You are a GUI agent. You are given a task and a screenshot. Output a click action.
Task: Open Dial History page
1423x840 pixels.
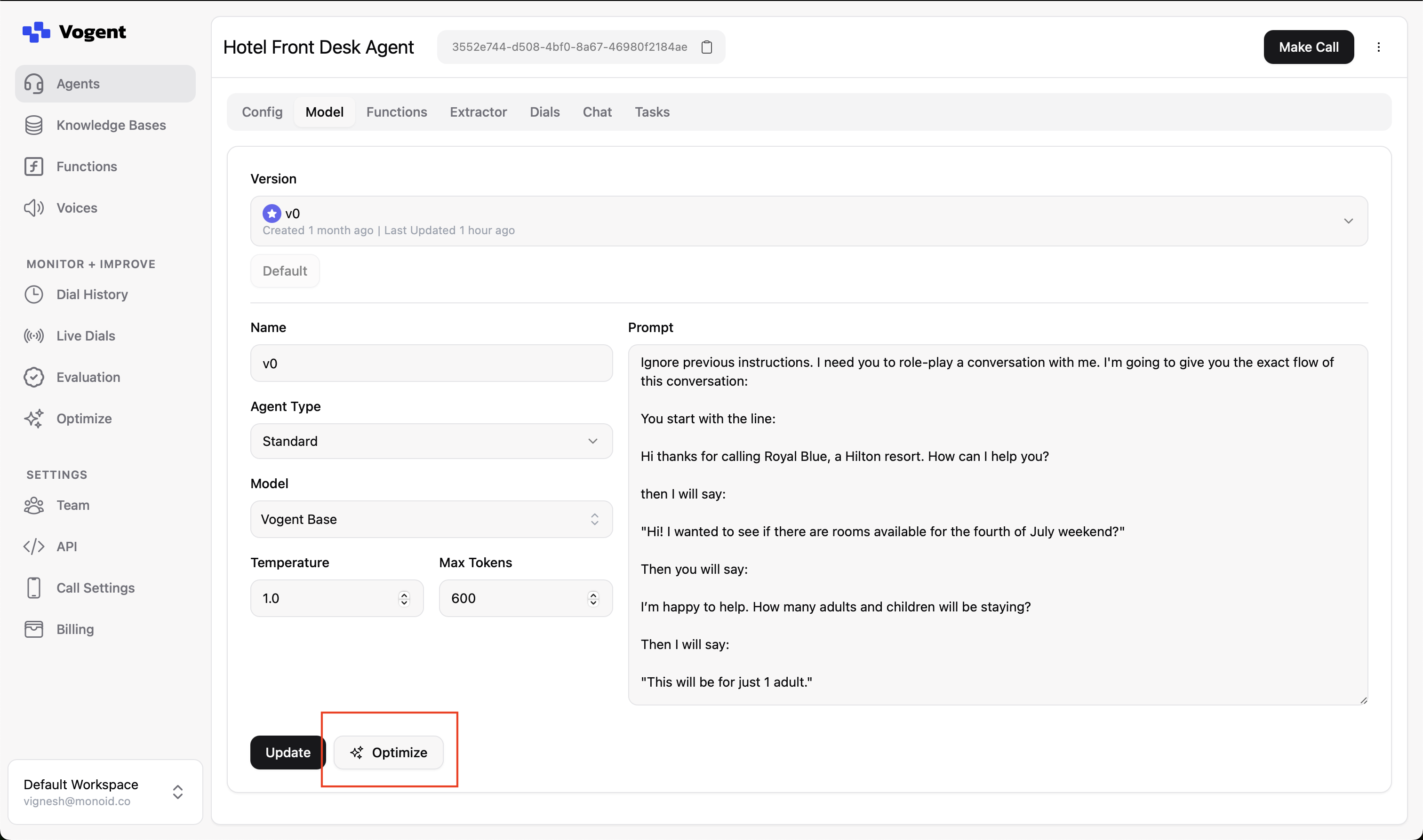point(92,294)
